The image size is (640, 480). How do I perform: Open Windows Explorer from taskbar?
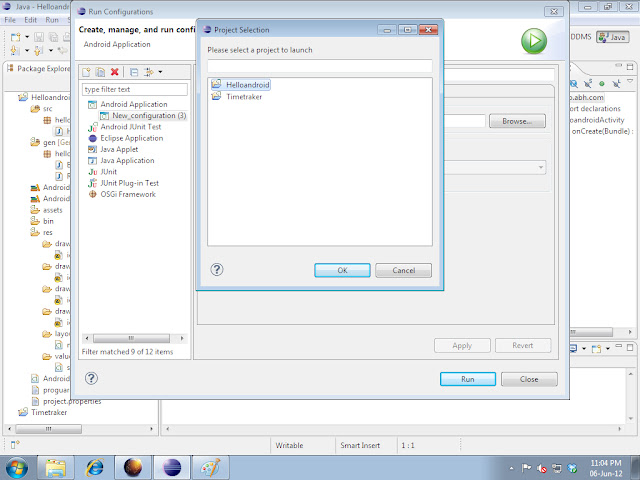(56, 468)
